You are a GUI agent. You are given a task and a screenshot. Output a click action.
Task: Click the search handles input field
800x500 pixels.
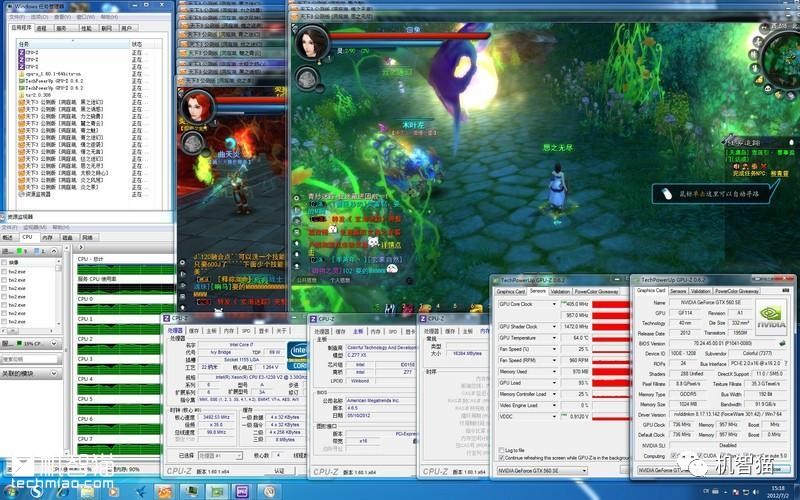[31, 359]
